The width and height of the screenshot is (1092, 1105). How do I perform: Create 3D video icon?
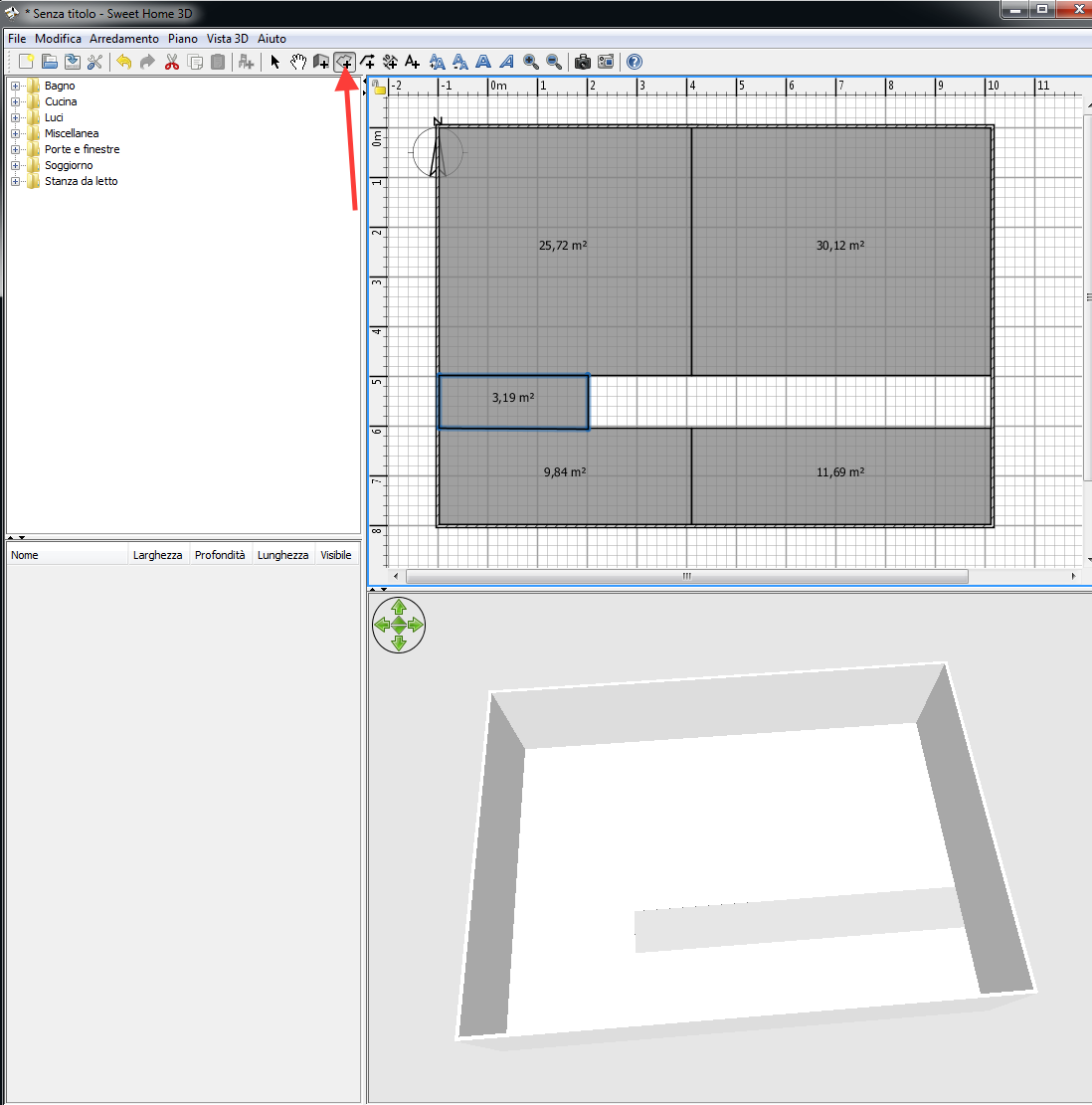point(606,62)
